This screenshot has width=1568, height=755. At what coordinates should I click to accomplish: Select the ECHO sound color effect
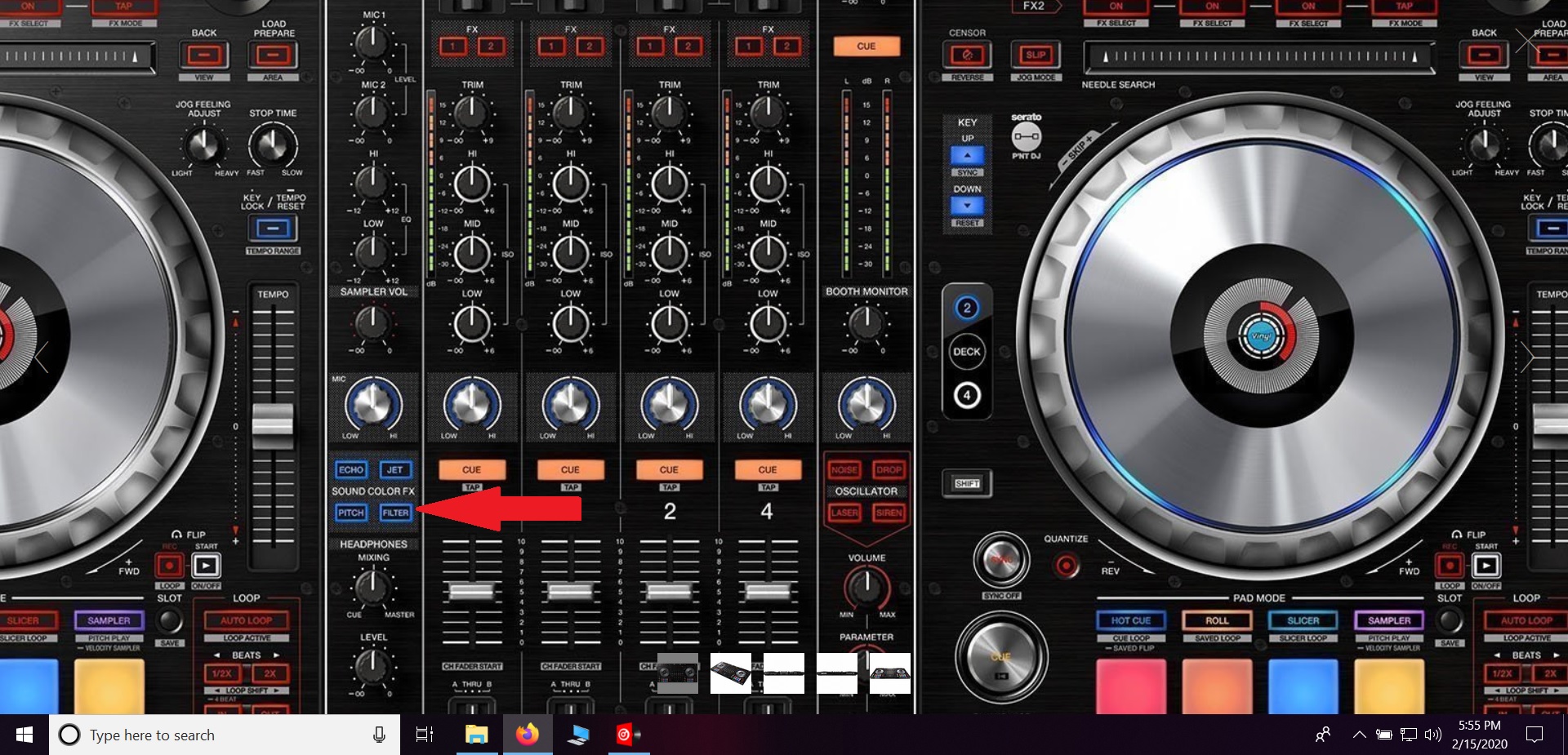(x=351, y=470)
